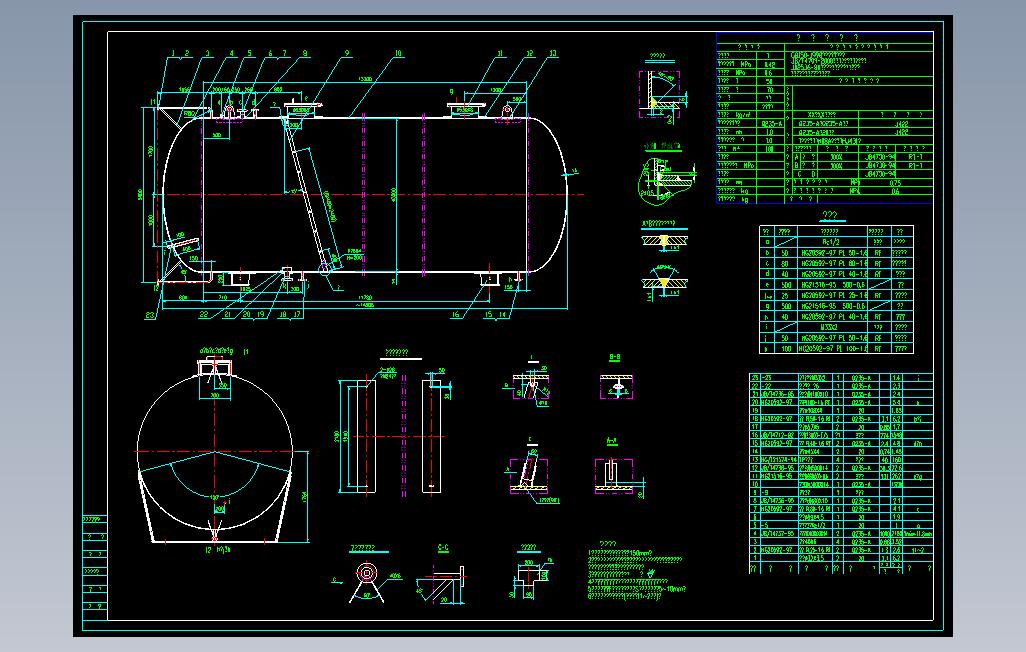Click the 13300 dimension above the tank
This screenshot has width=1026, height=652.
365,79
